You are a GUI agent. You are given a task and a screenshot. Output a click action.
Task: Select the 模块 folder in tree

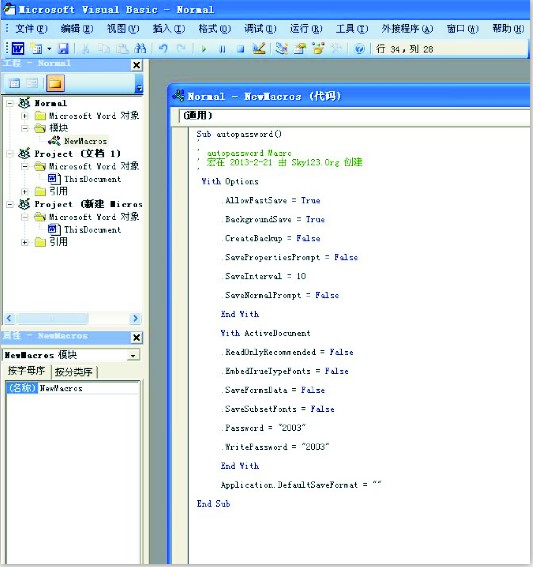(x=59, y=128)
